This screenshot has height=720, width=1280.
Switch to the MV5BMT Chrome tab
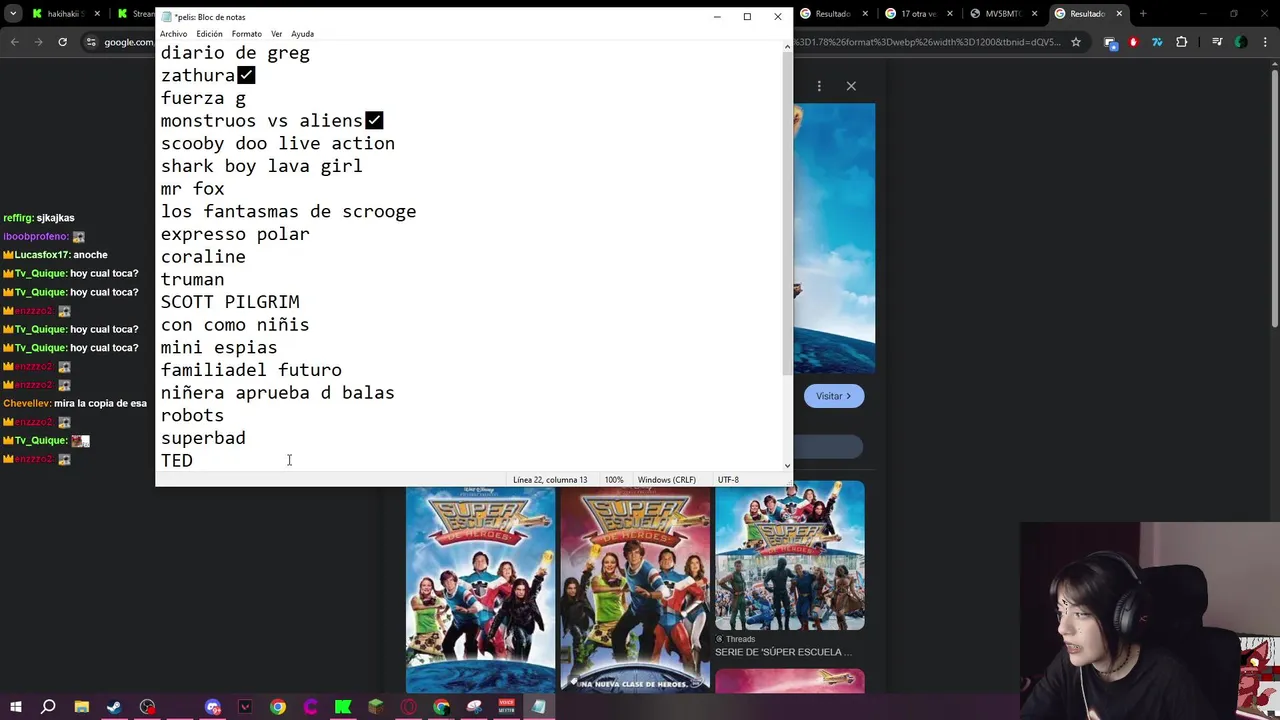coord(1002,14)
